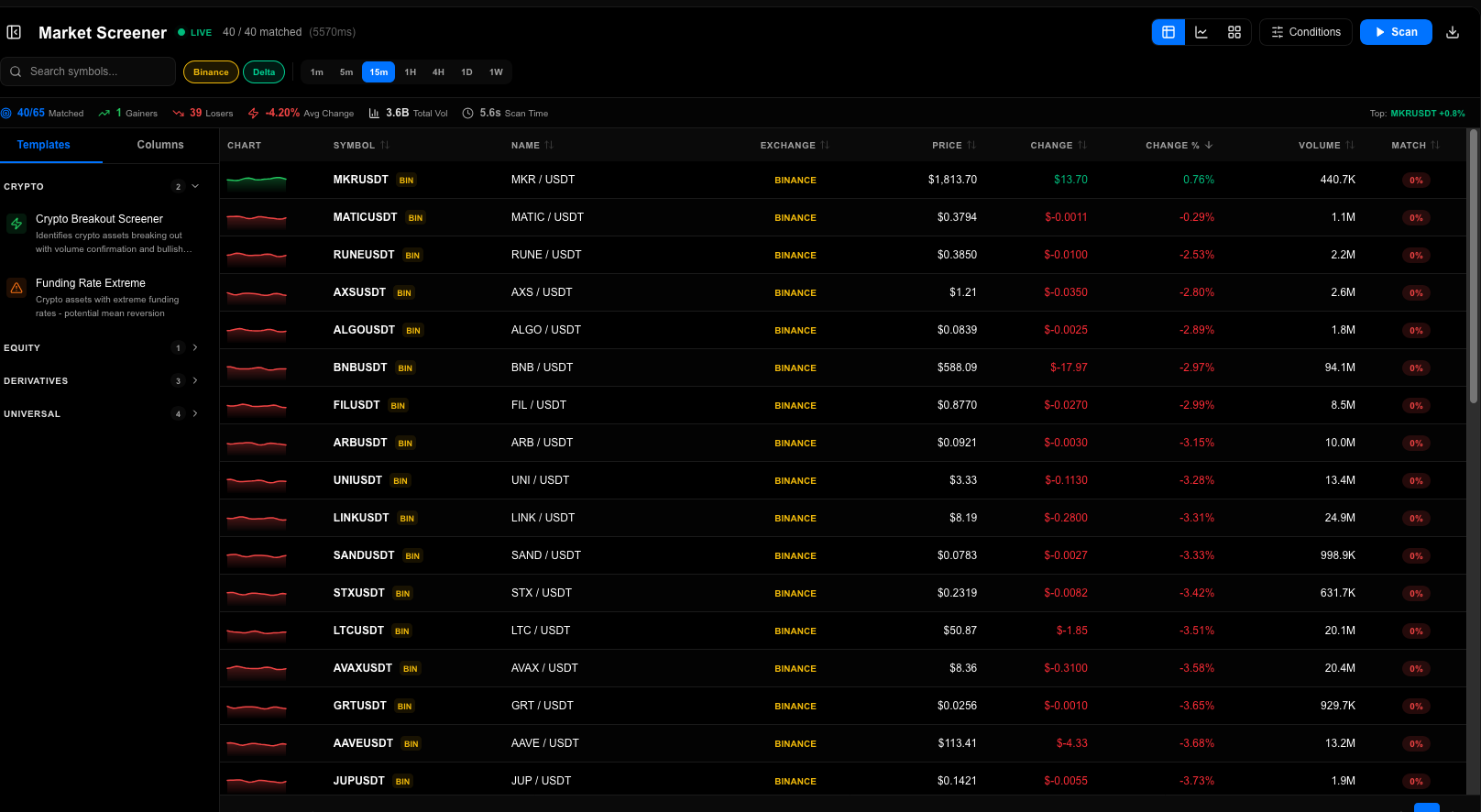Sort by the CHANGE % column

[1179, 146]
